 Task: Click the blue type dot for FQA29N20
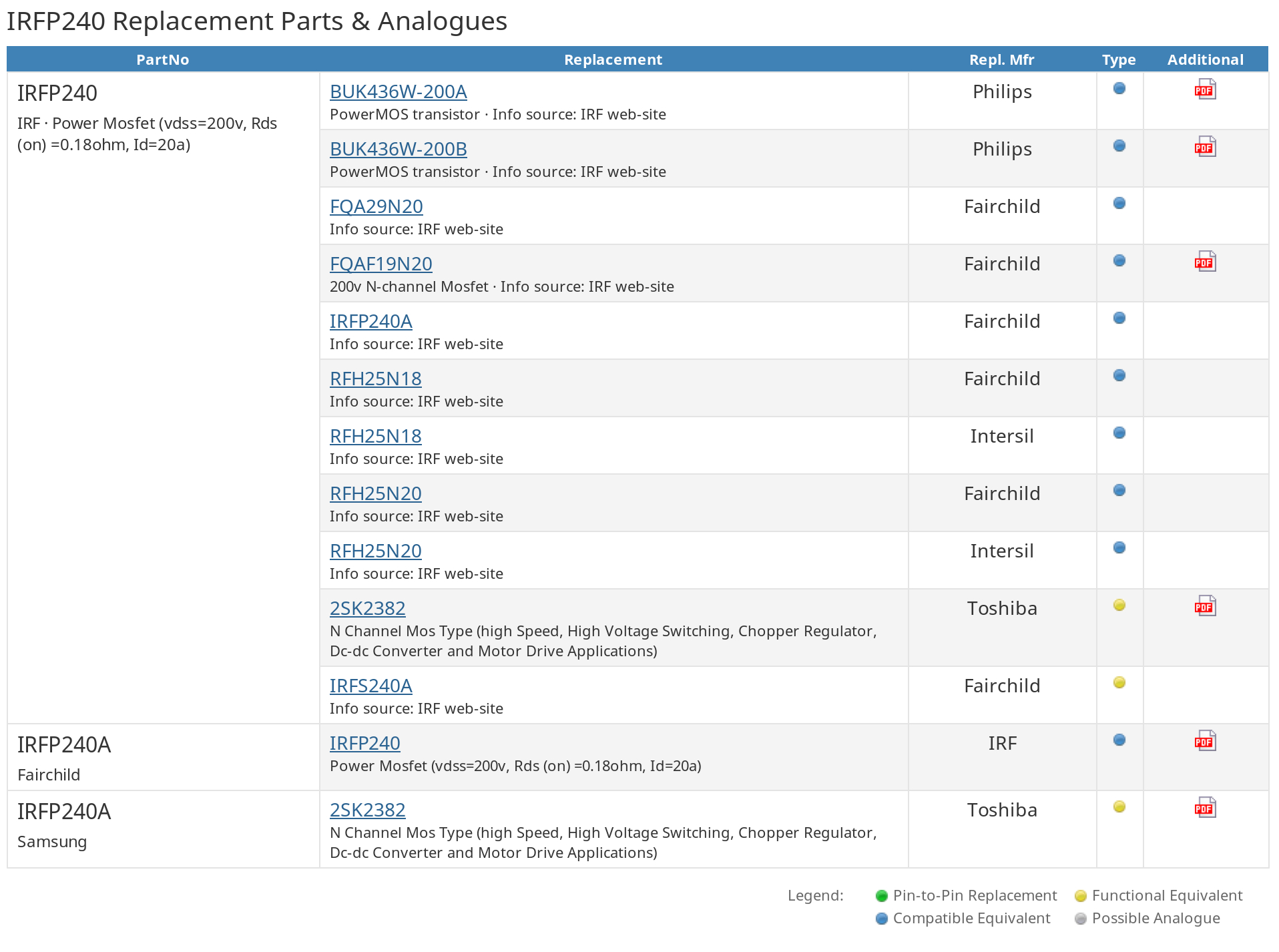(1119, 203)
